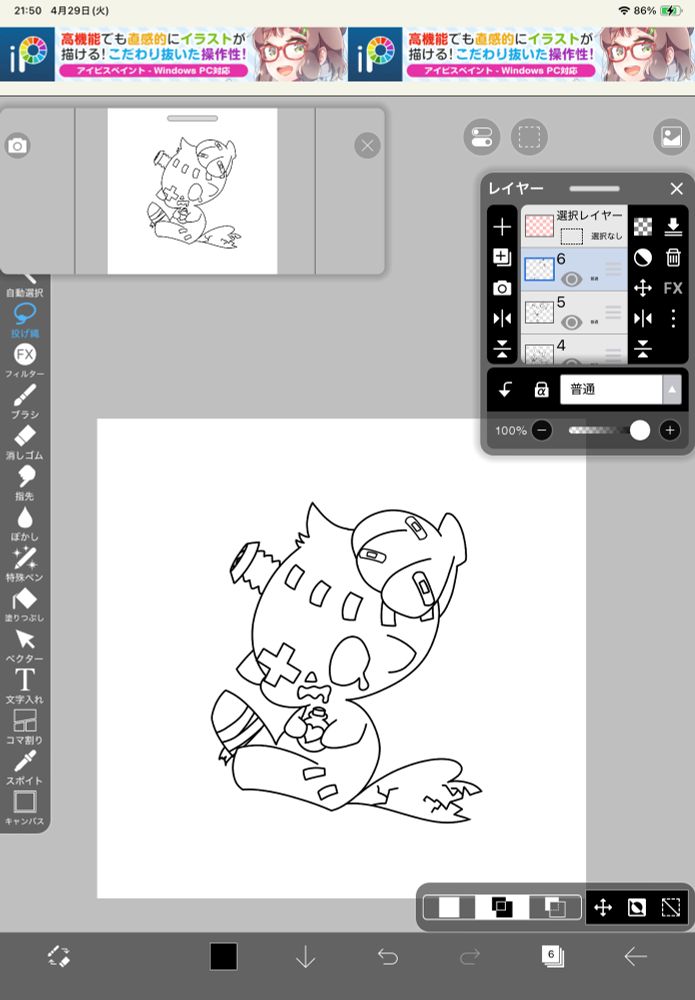Activate layer move/transform cross arrows
This screenshot has width=695, height=1000.
coord(643,288)
